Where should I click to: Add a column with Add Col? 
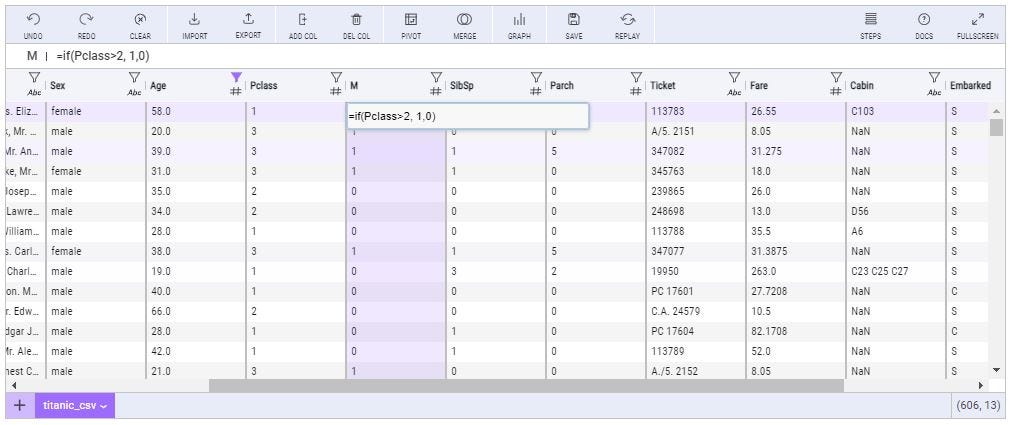point(303,26)
